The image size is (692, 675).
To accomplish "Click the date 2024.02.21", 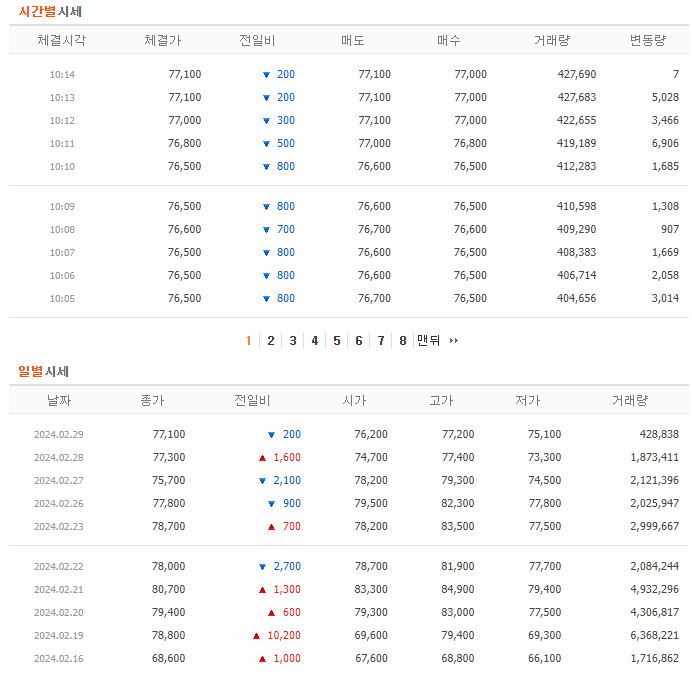I will point(59,589).
